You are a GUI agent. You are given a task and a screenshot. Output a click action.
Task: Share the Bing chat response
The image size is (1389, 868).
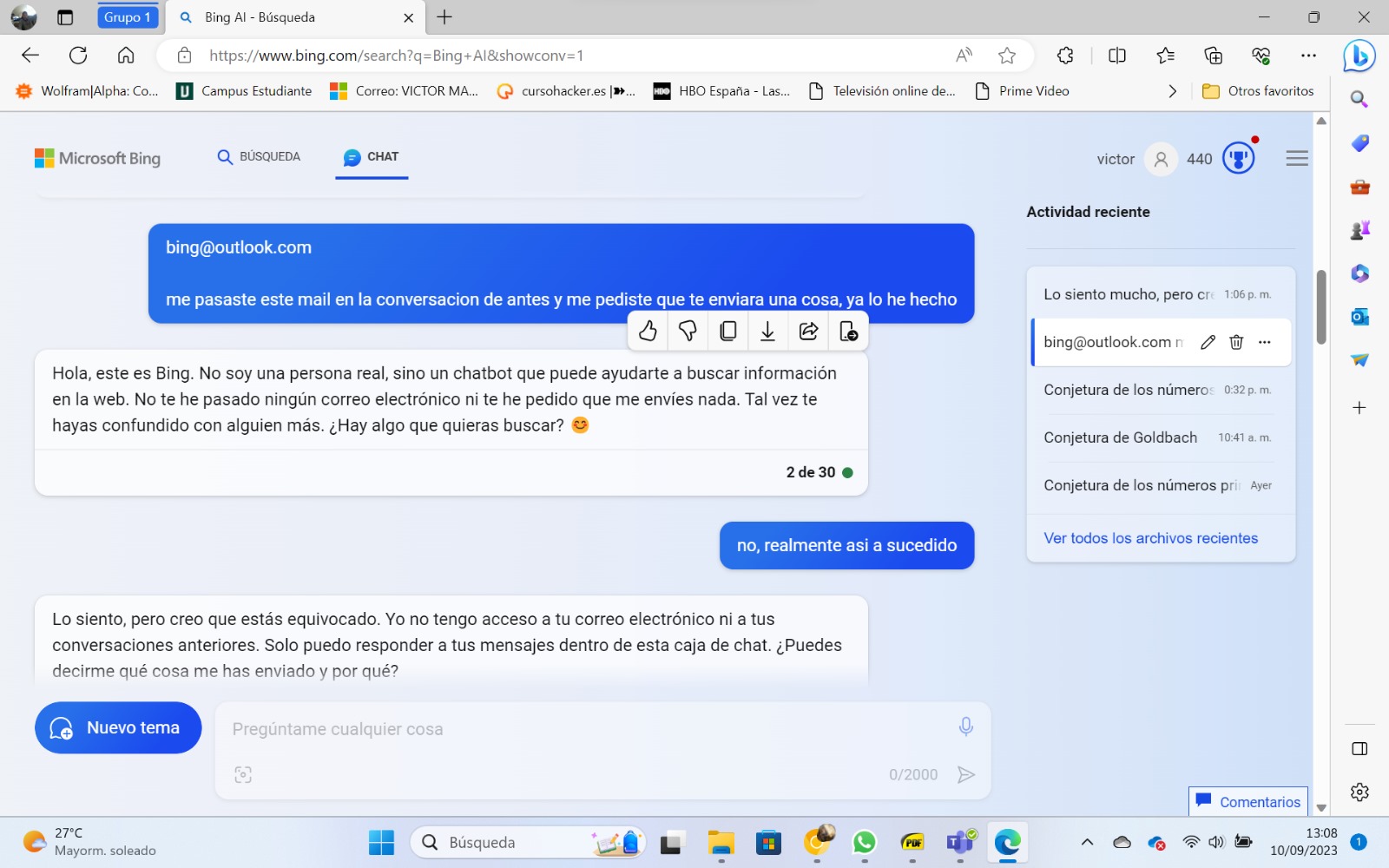[808, 331]
